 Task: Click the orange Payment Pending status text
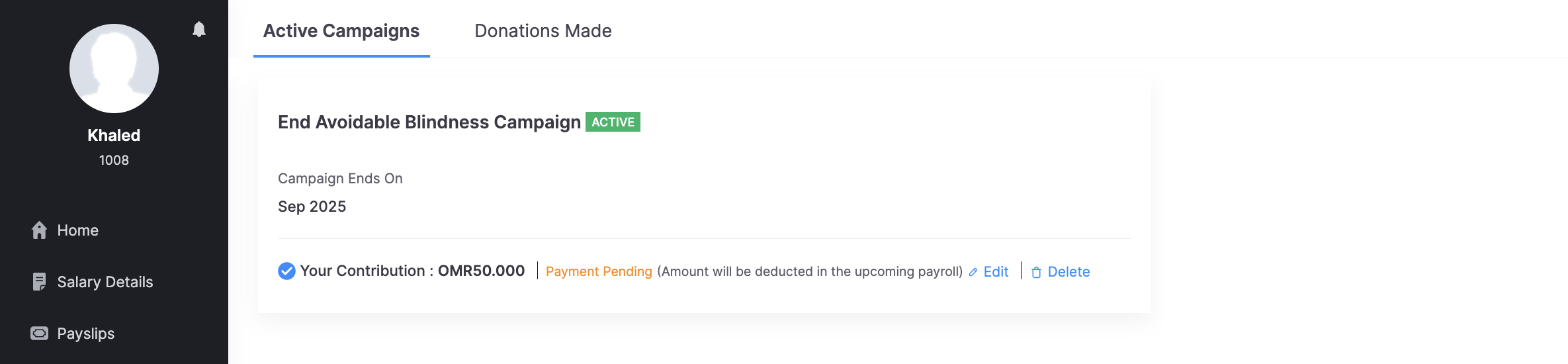[x=599, y=272]
